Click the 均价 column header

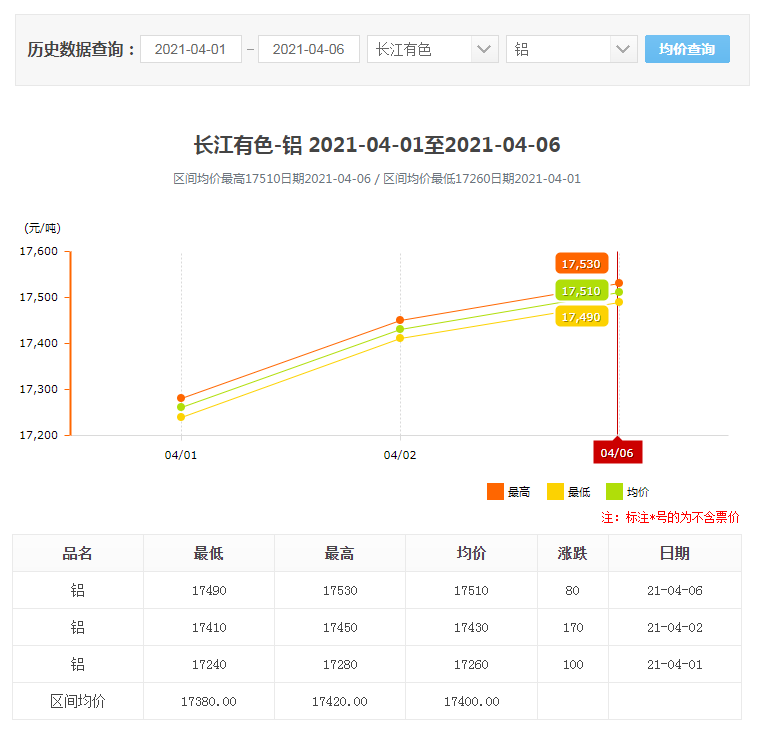coord(472,553)
